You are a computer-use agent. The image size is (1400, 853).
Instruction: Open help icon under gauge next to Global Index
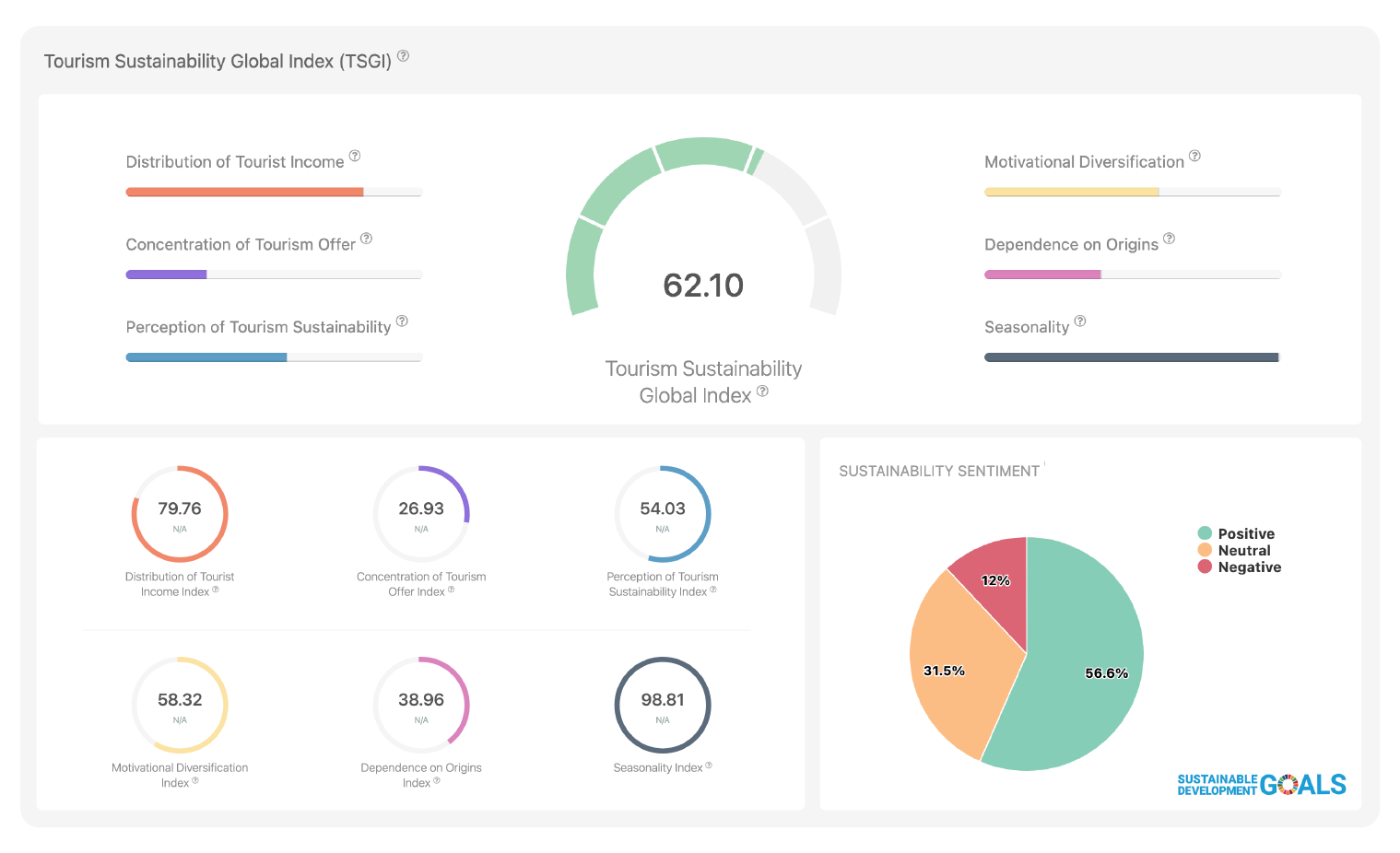(x=762, y=391)
